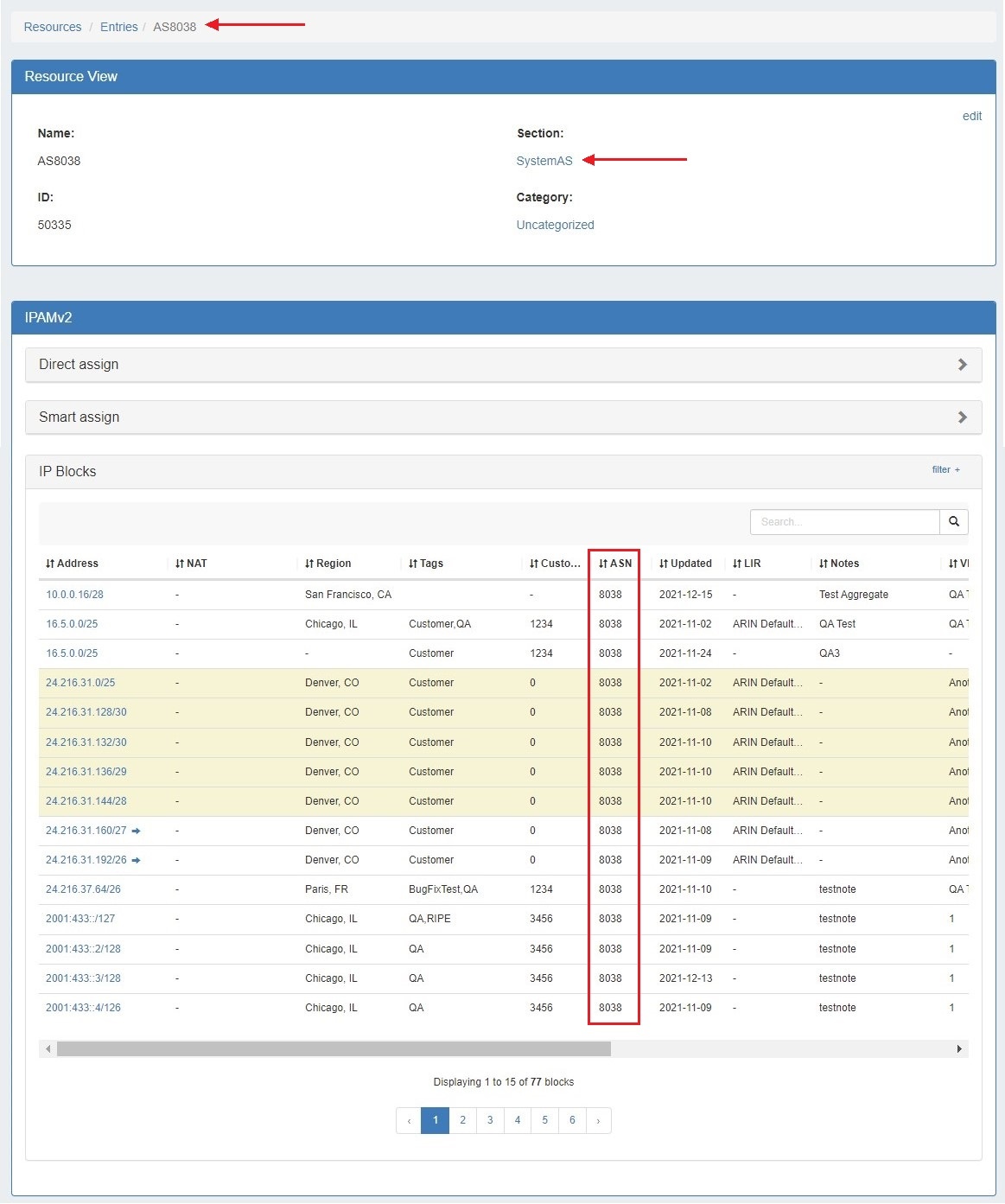The height and width of the screenshot is (1204, 1005).
Task: Expand the Direct assign section
Action: pos(503,365)
